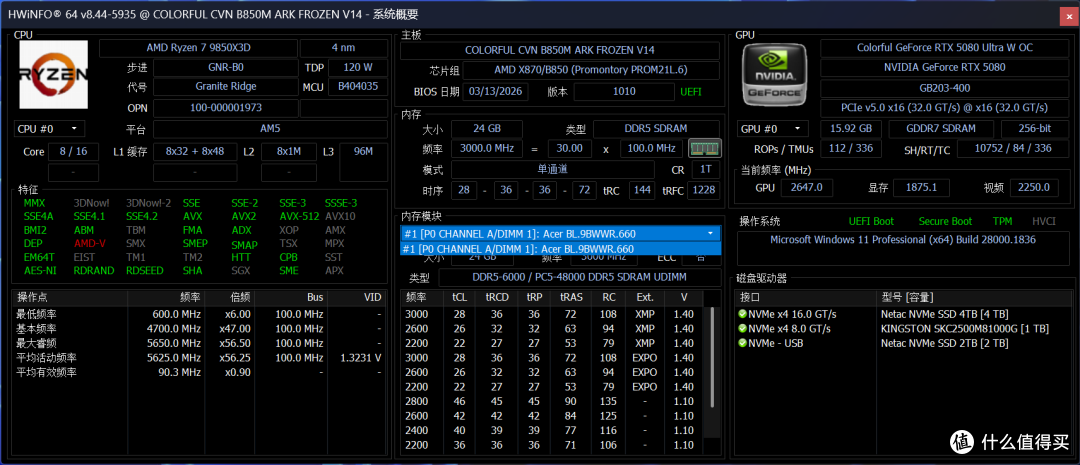The width and height of the screenshot is (1080, 465).
Task: Click the GB203-400 GPU chip field
Action: [x=944, y=89]
